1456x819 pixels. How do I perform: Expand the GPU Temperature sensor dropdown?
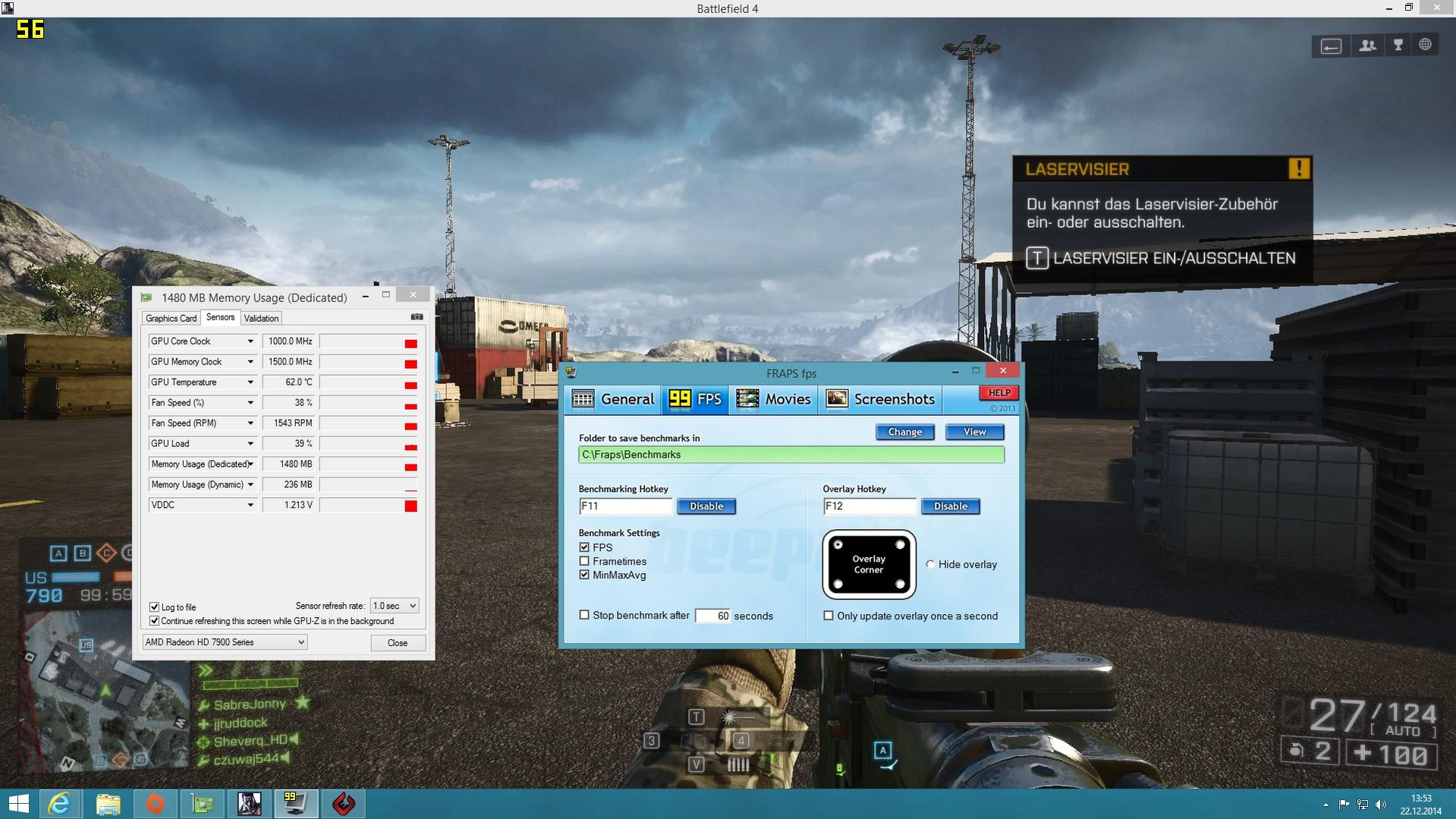pyautogui.click(x=250, y=383)
